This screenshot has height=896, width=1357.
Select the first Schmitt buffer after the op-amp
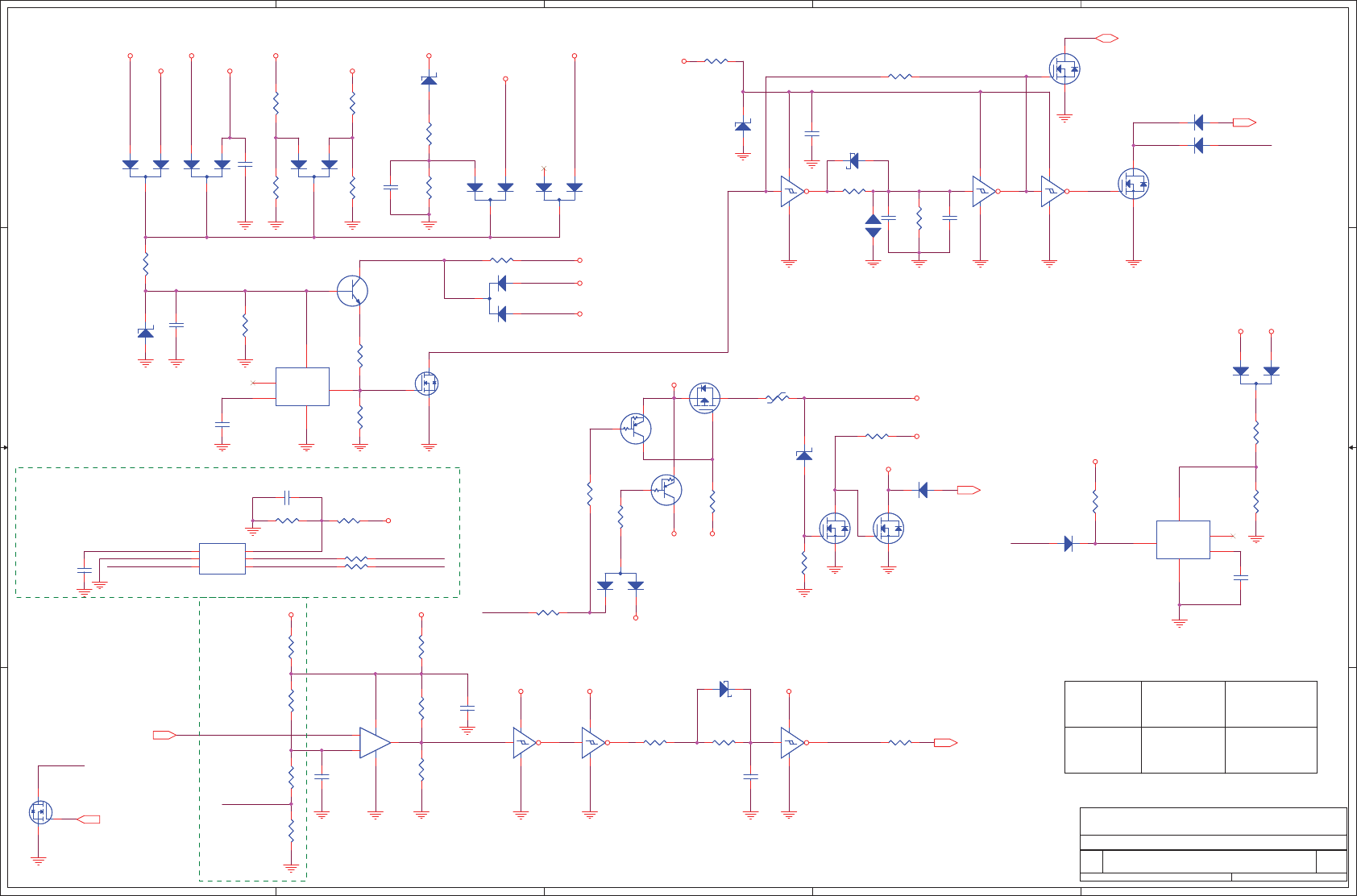click(525, 743)
